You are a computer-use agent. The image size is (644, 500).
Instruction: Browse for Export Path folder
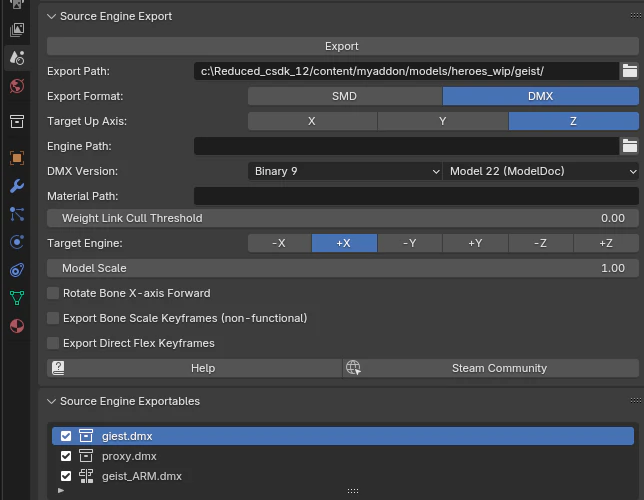pyautogui.click(x=629, y=71)
